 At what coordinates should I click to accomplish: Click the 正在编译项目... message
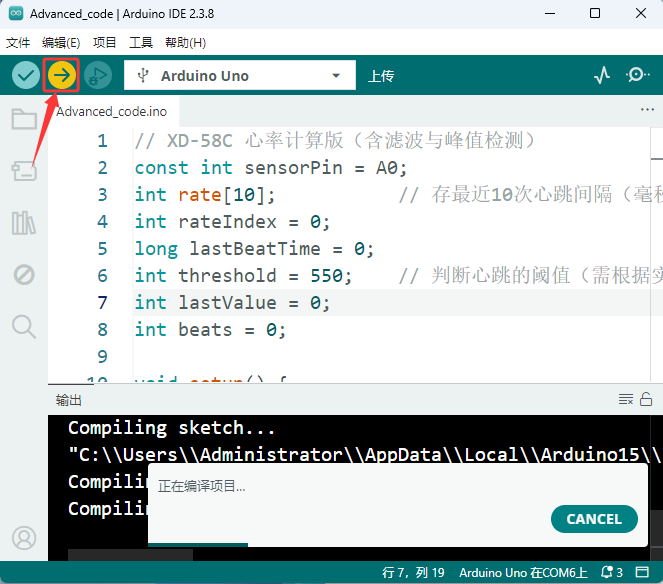click(201, 486)
